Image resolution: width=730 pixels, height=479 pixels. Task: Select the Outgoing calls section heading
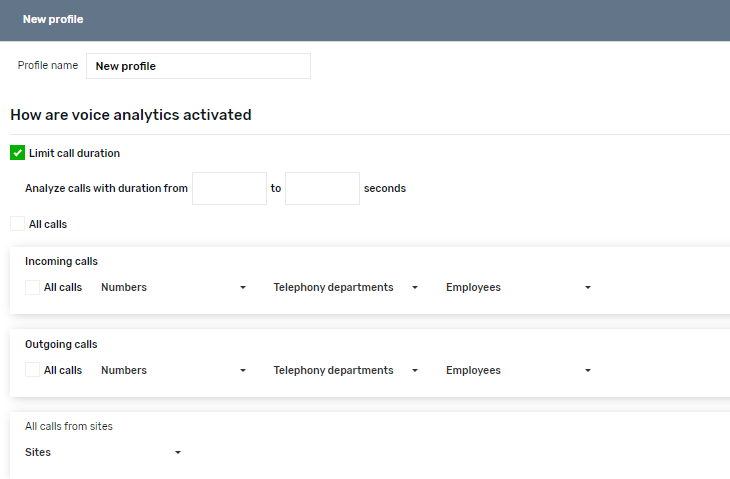coord(61,344)
